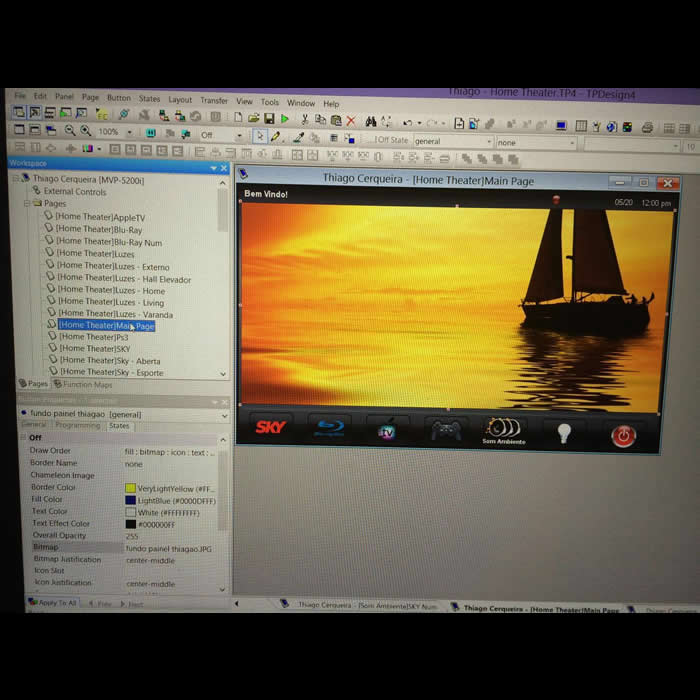
Task: Click the green play arrow toolbar icon
Action: (x=285, y=119)
